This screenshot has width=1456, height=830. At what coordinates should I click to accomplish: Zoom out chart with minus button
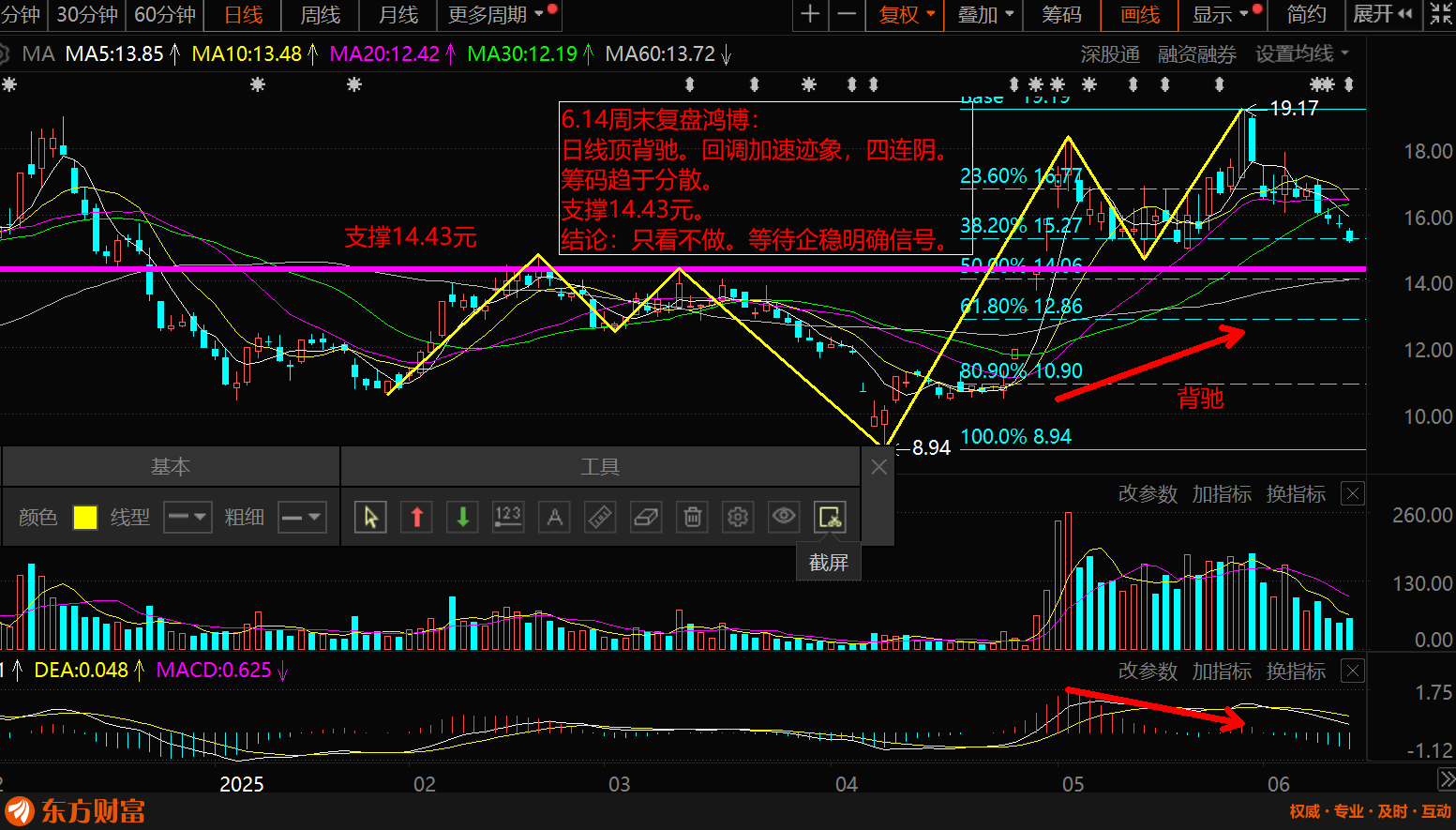point(847,15)
